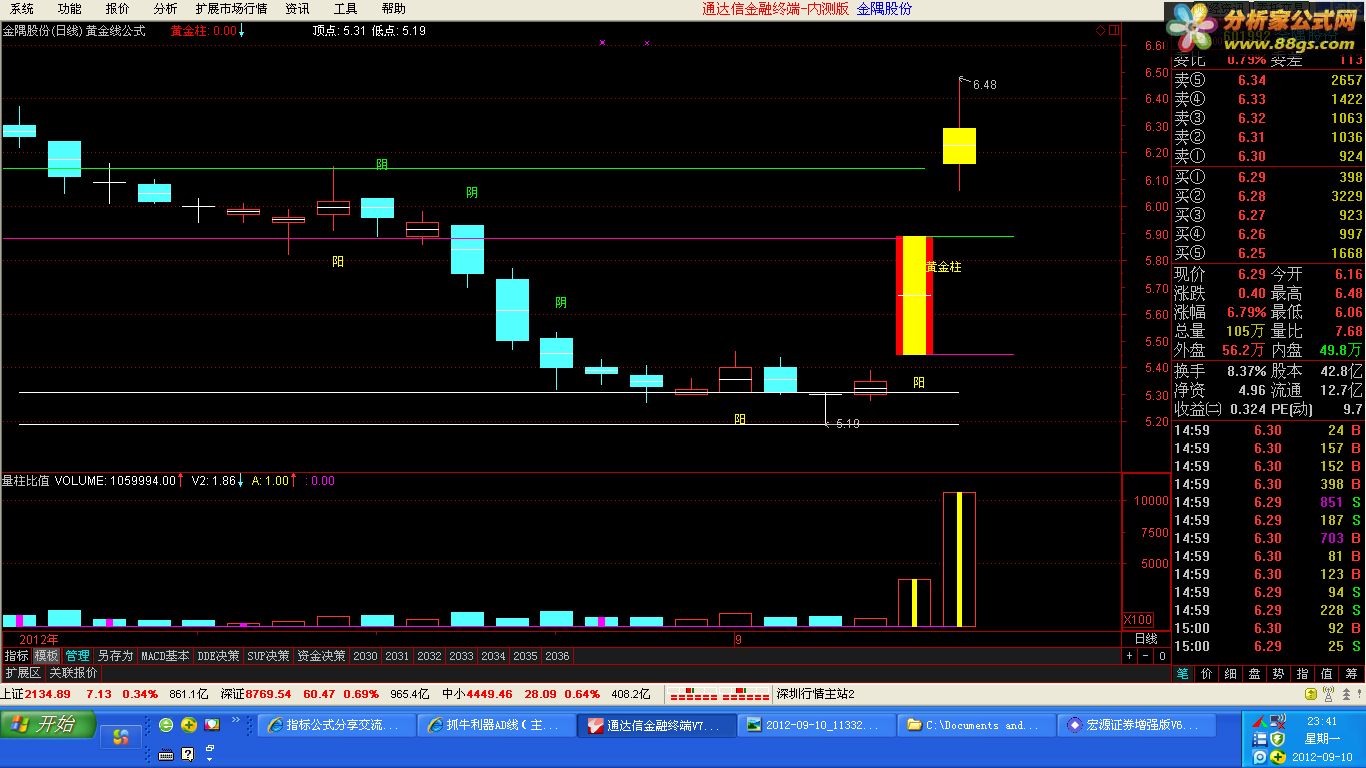This screenshot has height=768, width=1366.
Task: Select the 指标 tab
Action: click(x=16, y=656)
